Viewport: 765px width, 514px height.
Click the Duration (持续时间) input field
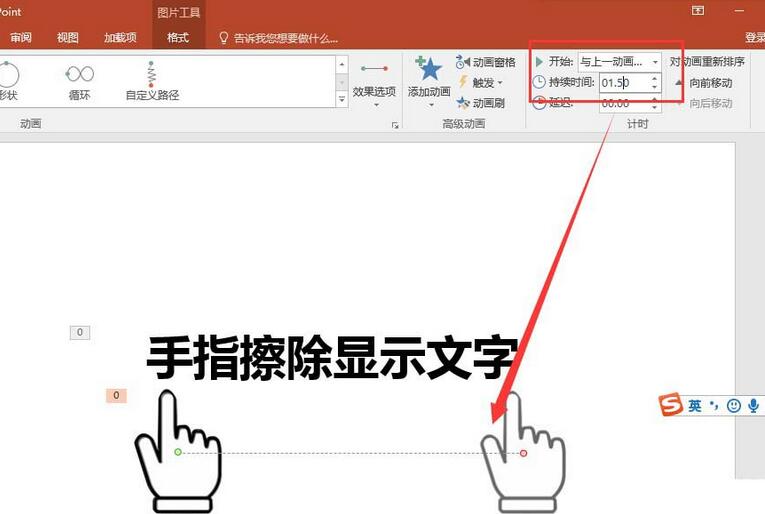click(624, 82)
